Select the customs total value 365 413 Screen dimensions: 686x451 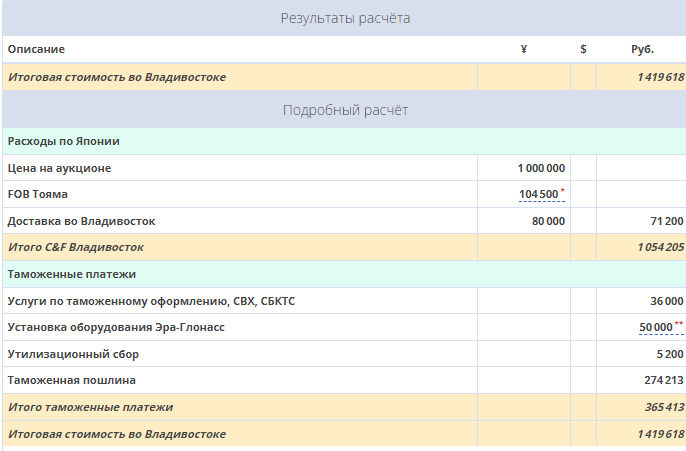tap(664, 407)
